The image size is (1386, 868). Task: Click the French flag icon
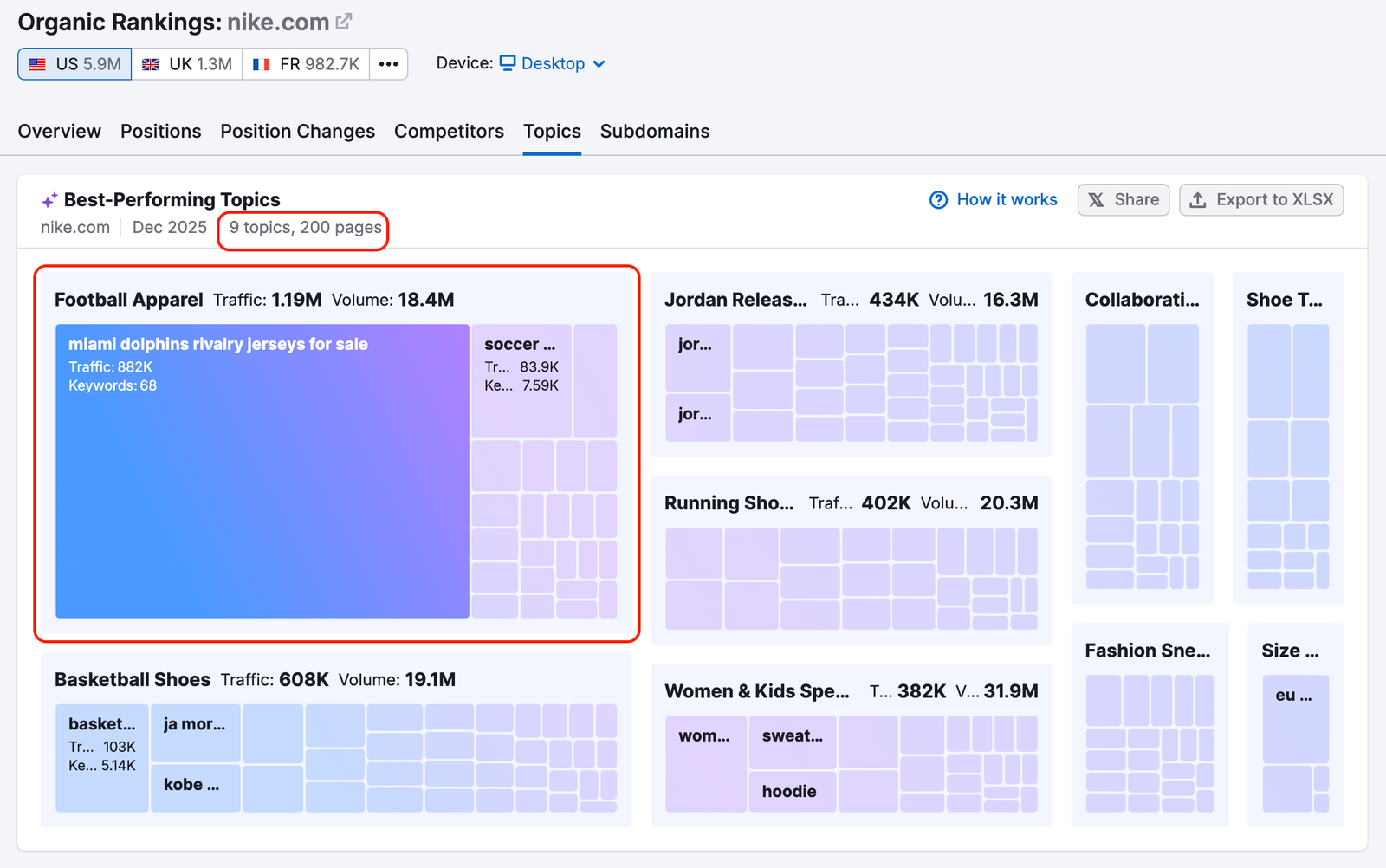[261, 62]
